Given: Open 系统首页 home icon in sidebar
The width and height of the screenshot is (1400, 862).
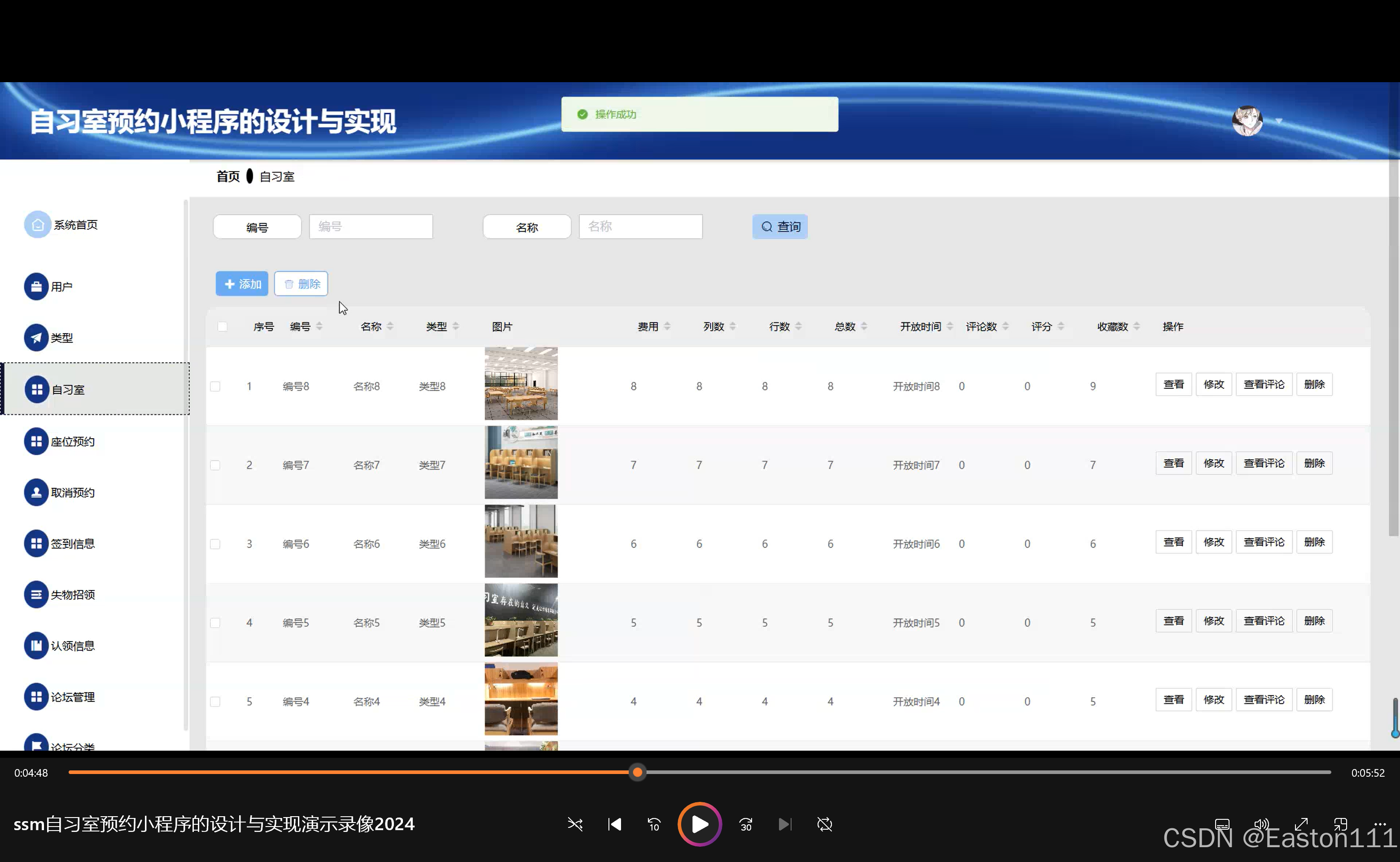Looking at the screenshot, I should [x=37, y=224].
